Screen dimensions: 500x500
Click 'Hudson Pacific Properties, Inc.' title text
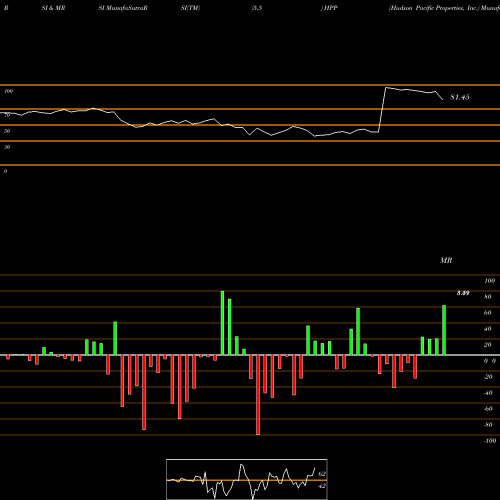tap(434, 8)
